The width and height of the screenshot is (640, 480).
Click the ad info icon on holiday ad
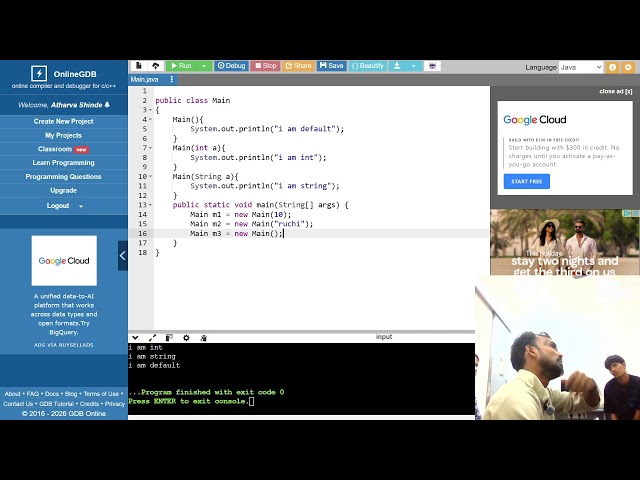628,213
